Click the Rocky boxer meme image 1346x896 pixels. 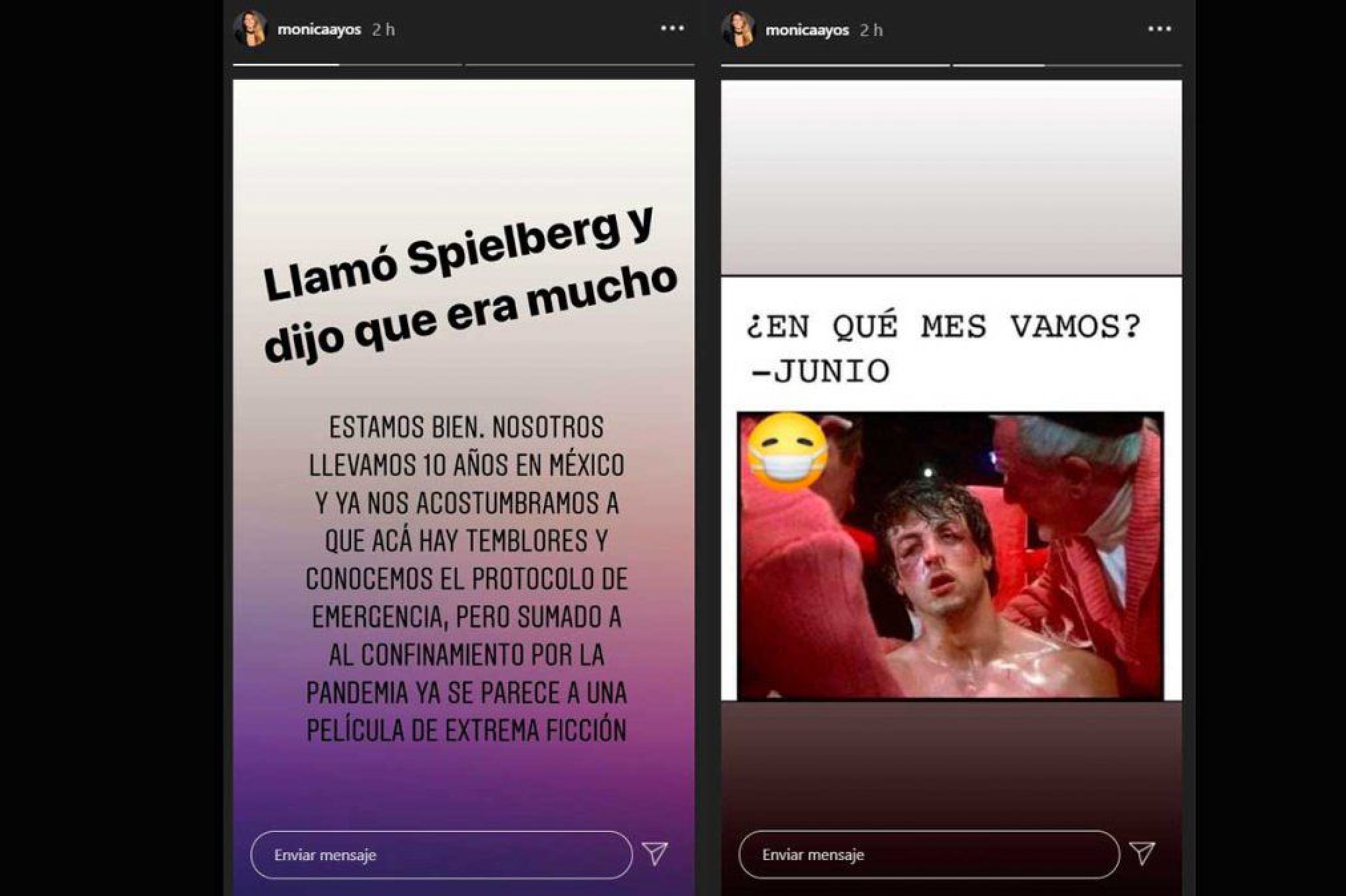click(950, 556)
